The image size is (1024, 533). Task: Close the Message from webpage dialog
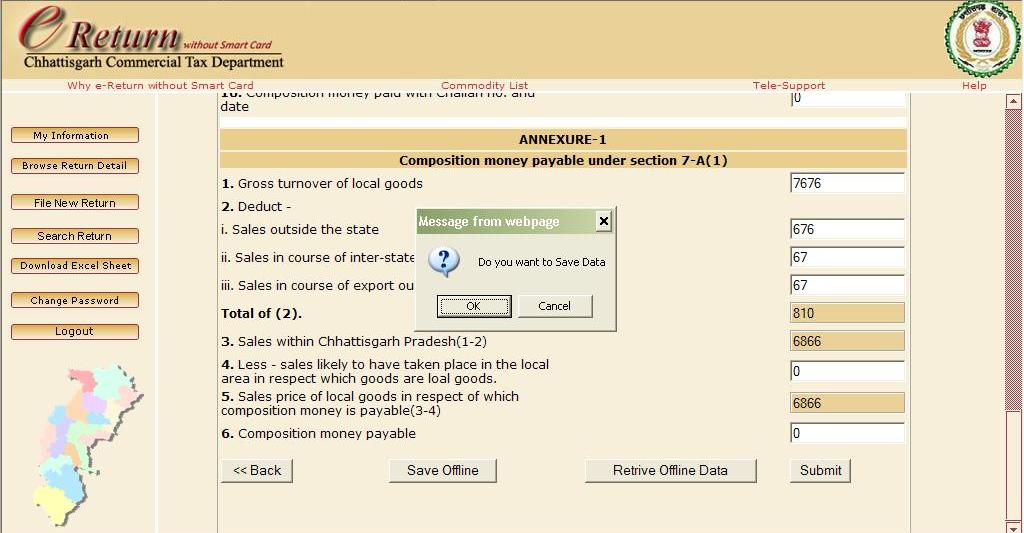click(603, 221)
